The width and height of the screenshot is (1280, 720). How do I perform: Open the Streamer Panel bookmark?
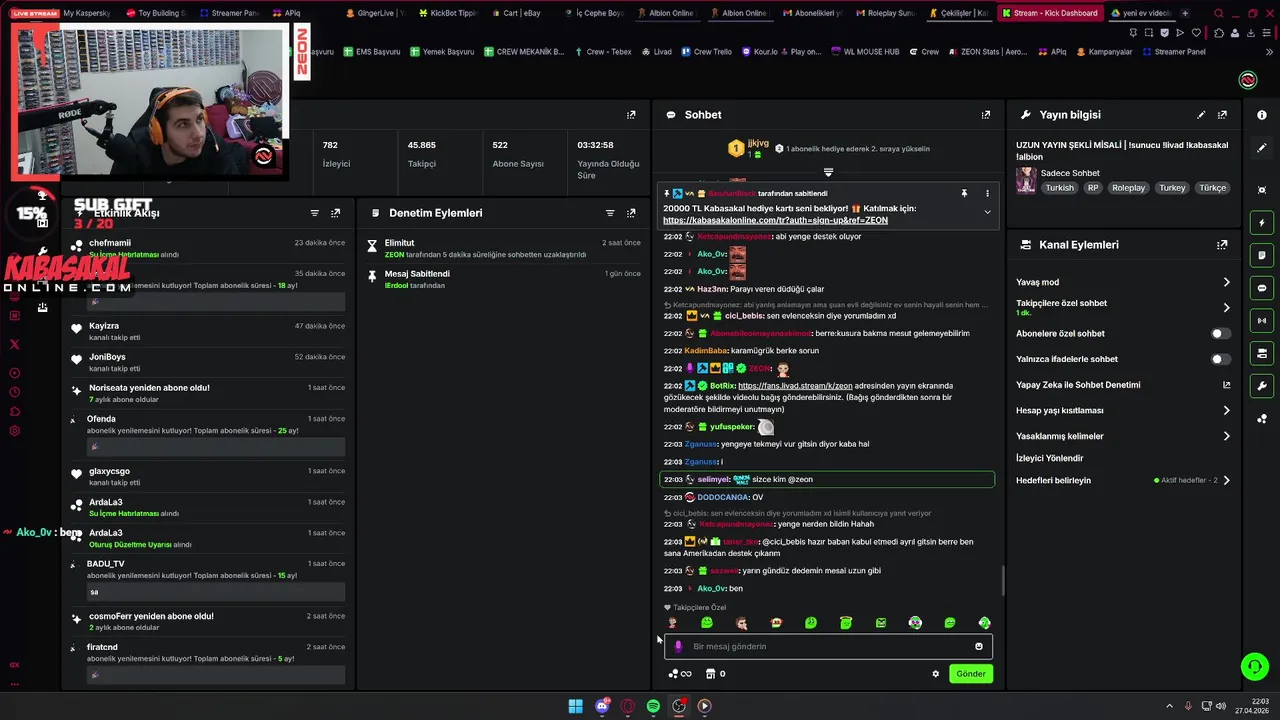point(1173,52)
